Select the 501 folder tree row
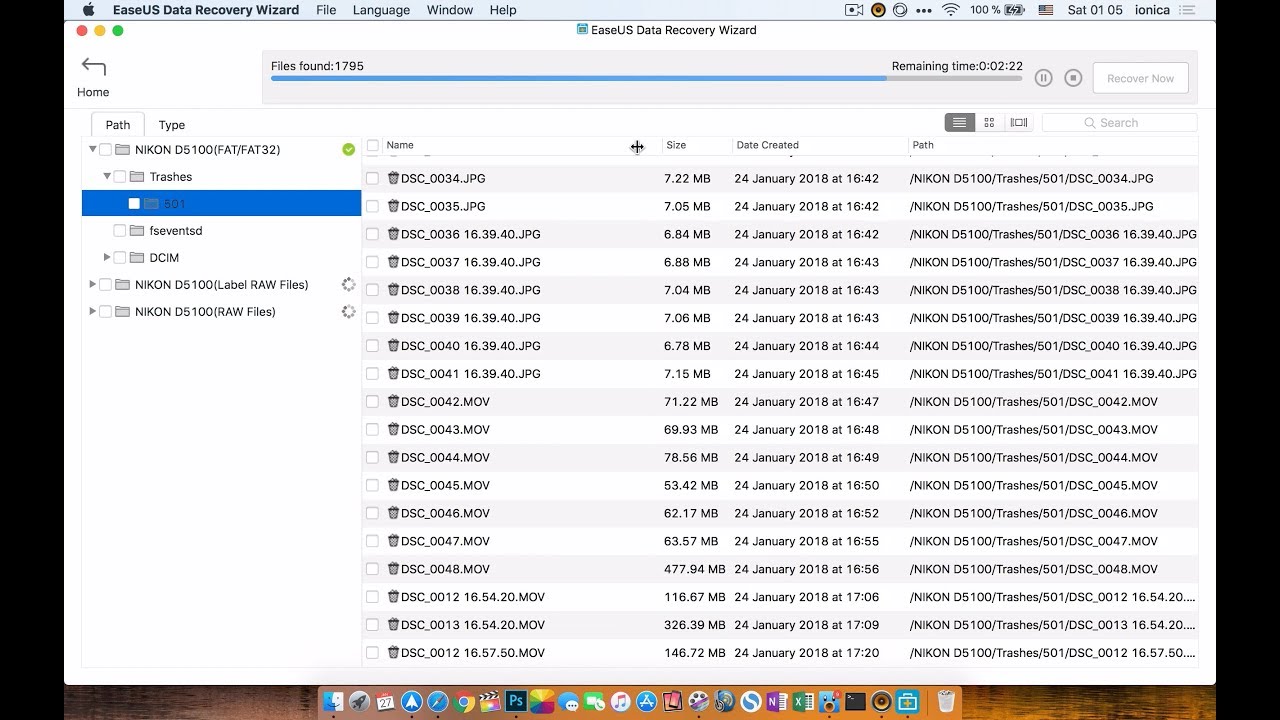Viewport: 1280px width, 720px height. coord(221,204)
